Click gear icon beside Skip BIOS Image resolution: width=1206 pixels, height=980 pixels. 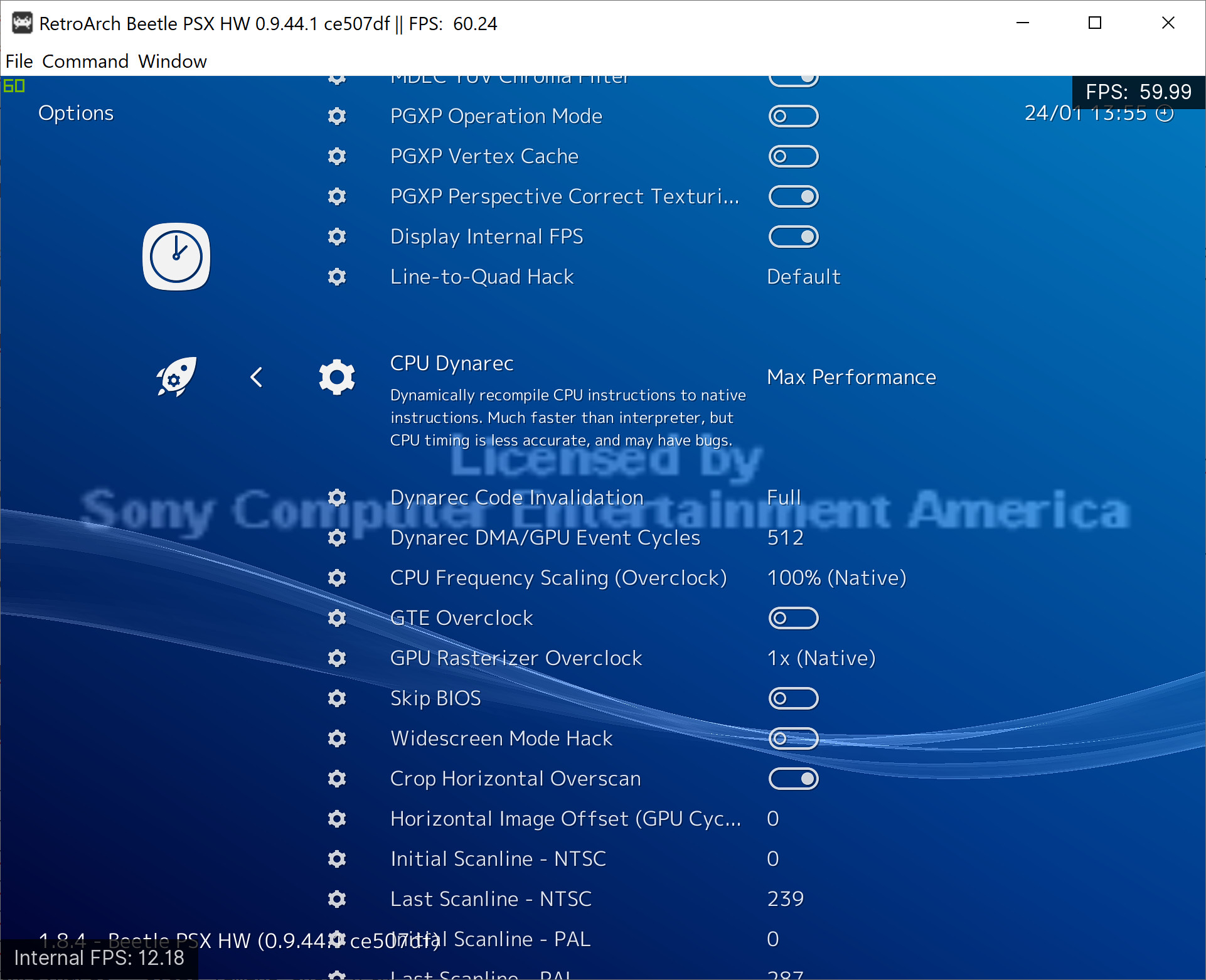(337, 698)
